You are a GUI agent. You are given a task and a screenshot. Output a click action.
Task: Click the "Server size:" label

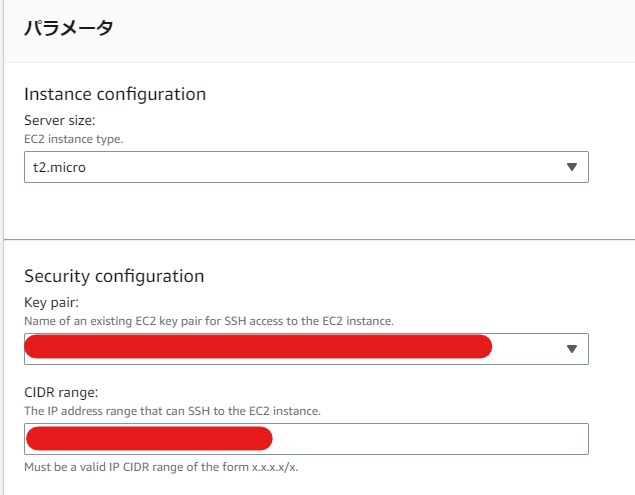point(59,120)
